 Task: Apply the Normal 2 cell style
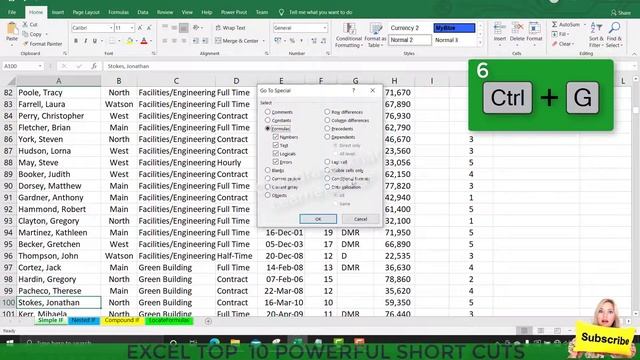point(410,40)
